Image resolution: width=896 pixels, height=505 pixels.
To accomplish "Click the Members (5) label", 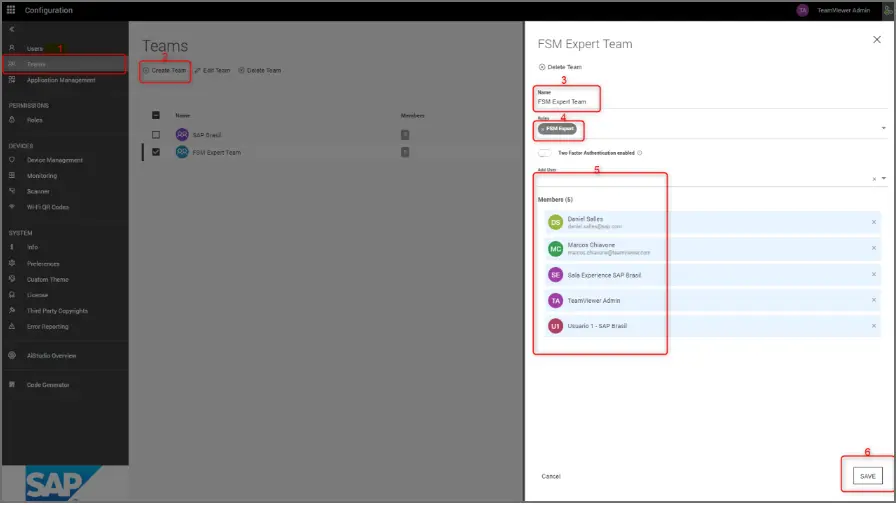I will tap(555, 199).
